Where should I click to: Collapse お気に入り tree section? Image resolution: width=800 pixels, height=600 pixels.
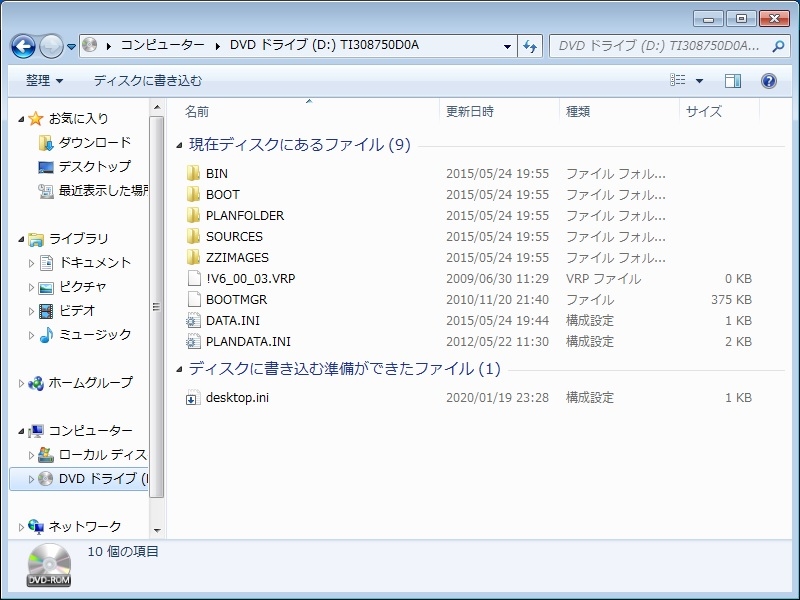21,119
